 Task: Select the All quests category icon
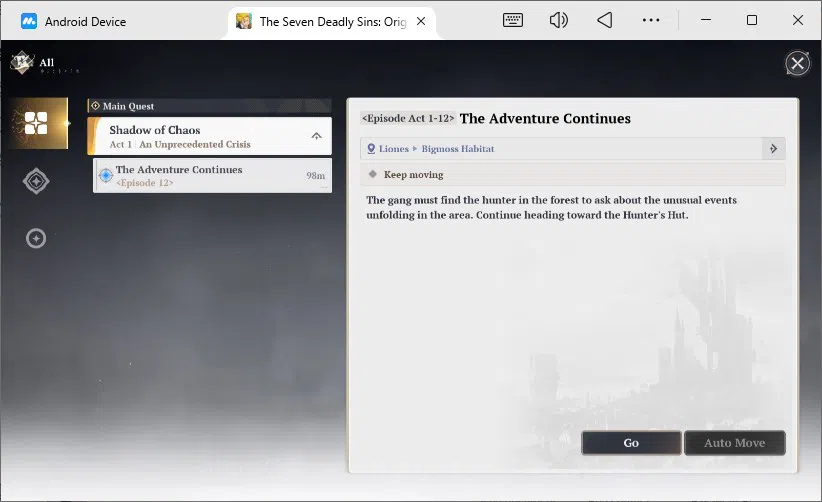(38, 123)
